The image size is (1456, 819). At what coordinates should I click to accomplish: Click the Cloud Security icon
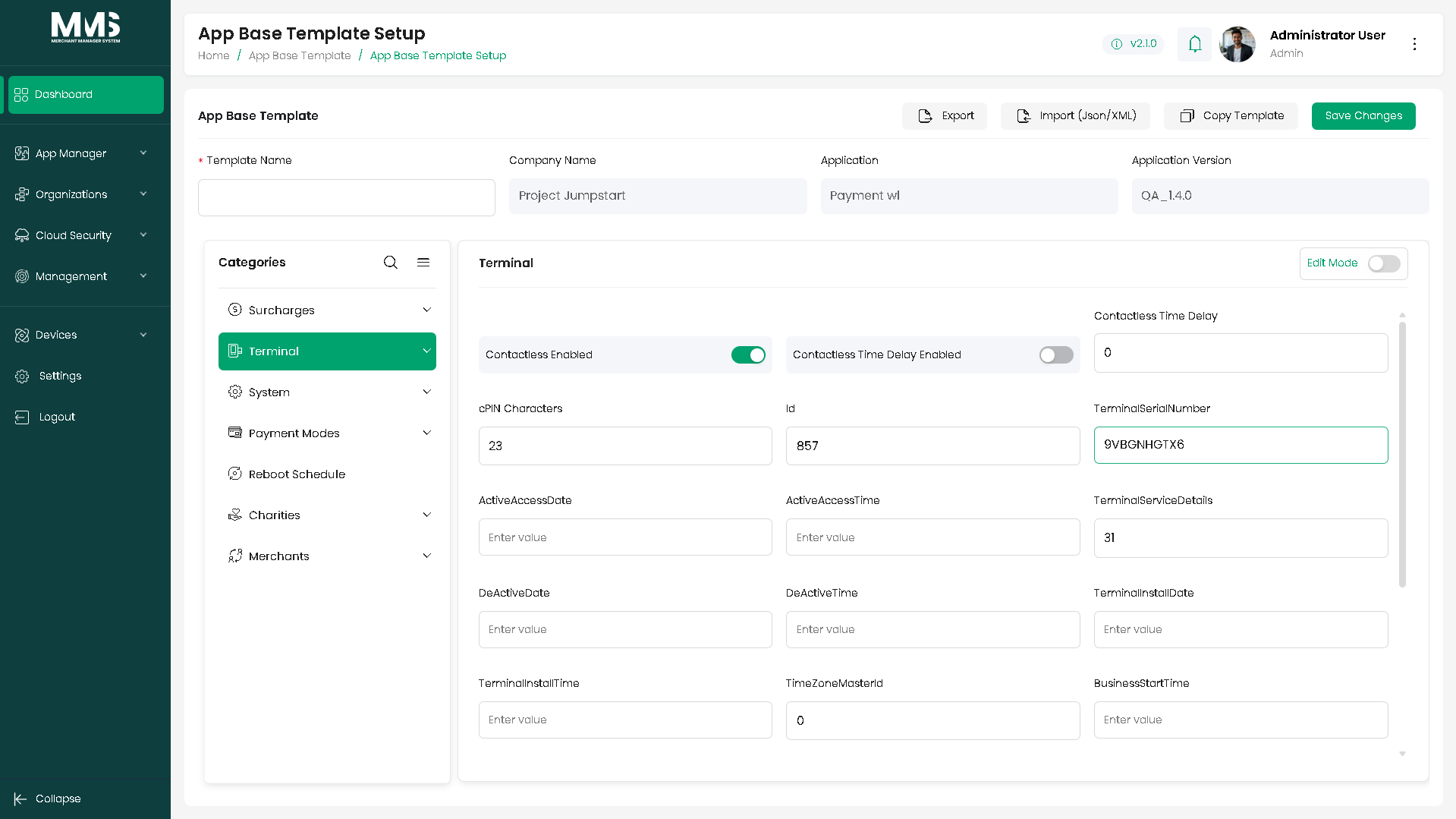click(x=22, y=235)
